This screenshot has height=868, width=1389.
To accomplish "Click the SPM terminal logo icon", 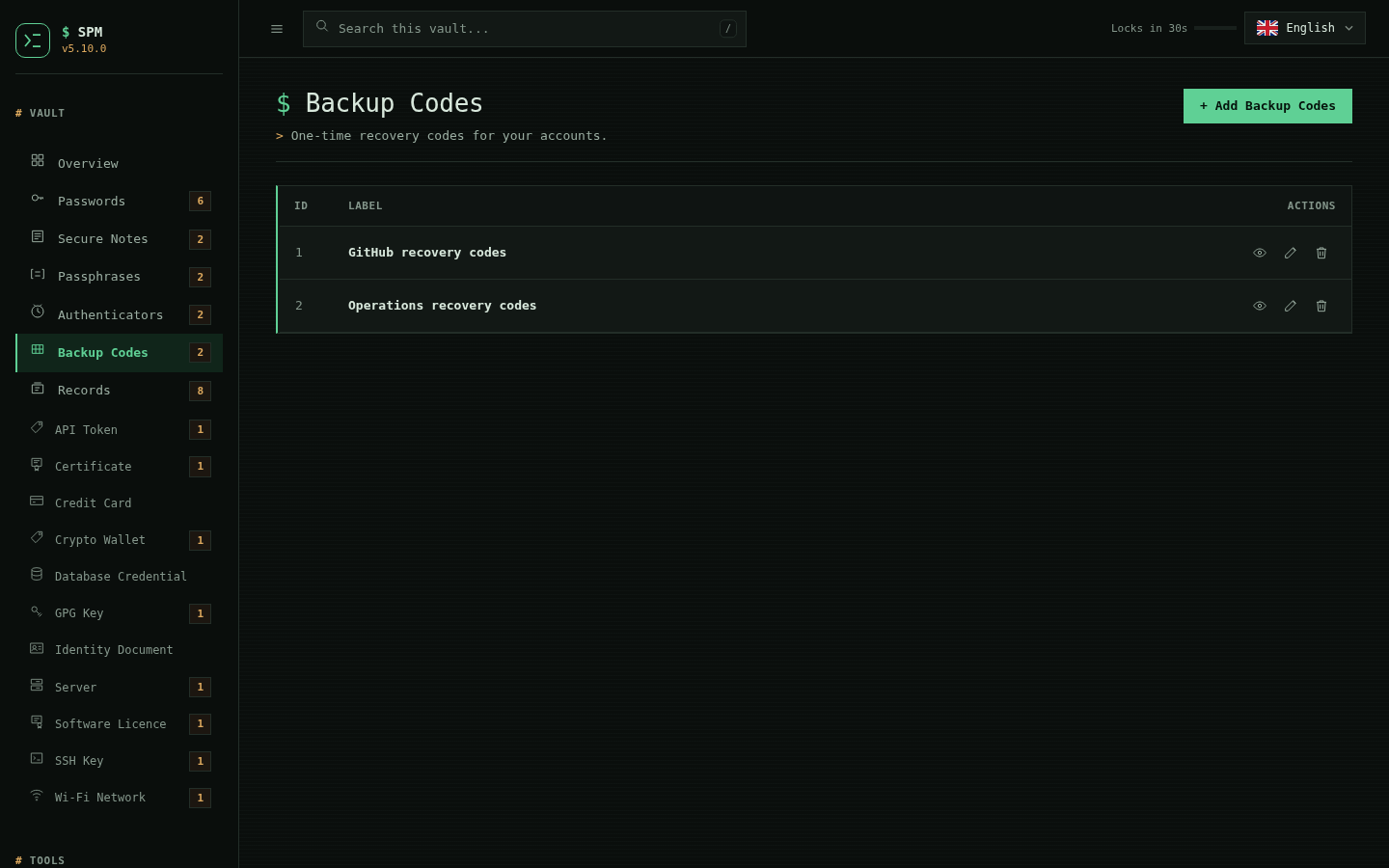I will pos(33,41).
